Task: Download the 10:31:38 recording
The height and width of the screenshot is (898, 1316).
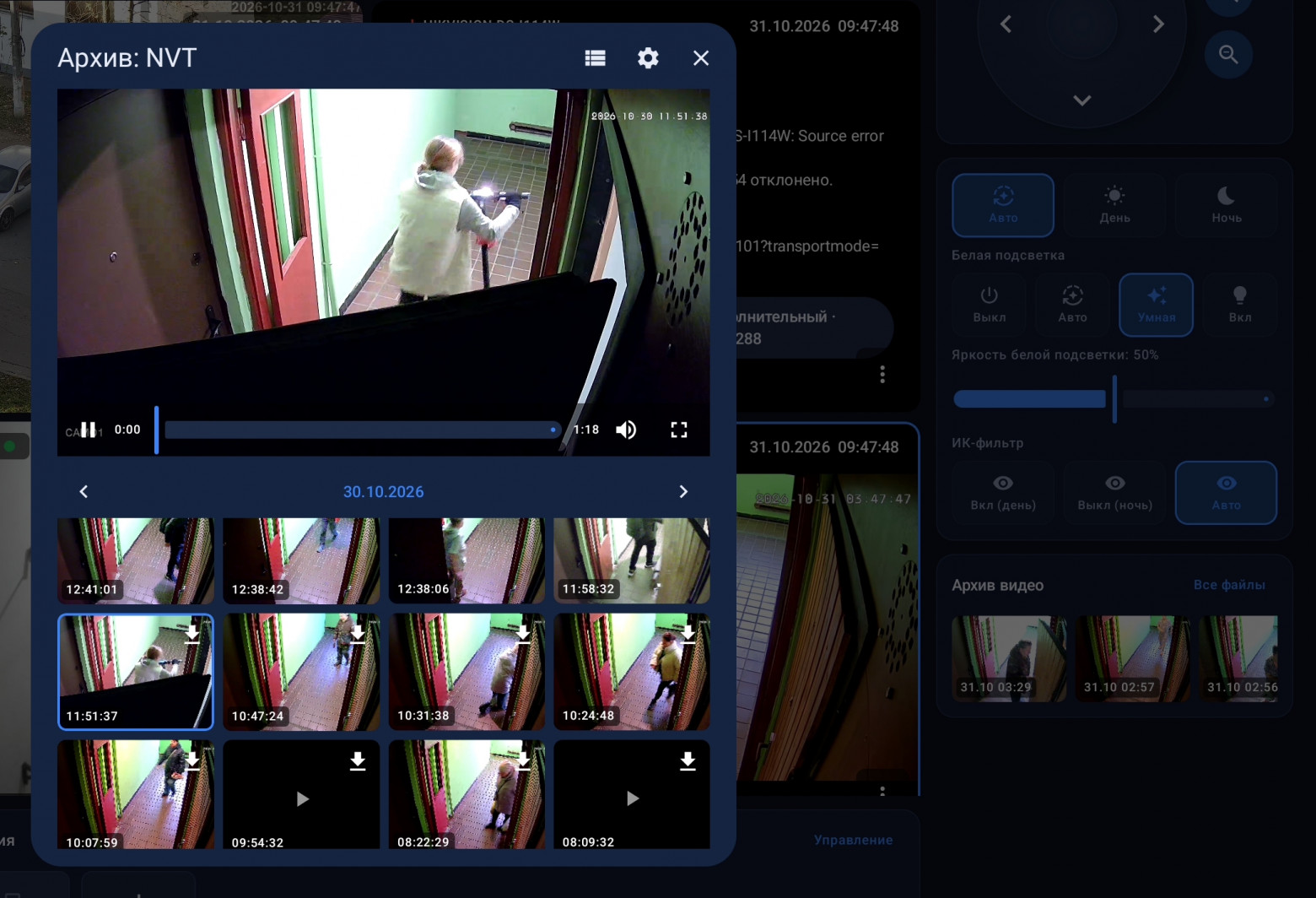Action: tap(523, 633)
